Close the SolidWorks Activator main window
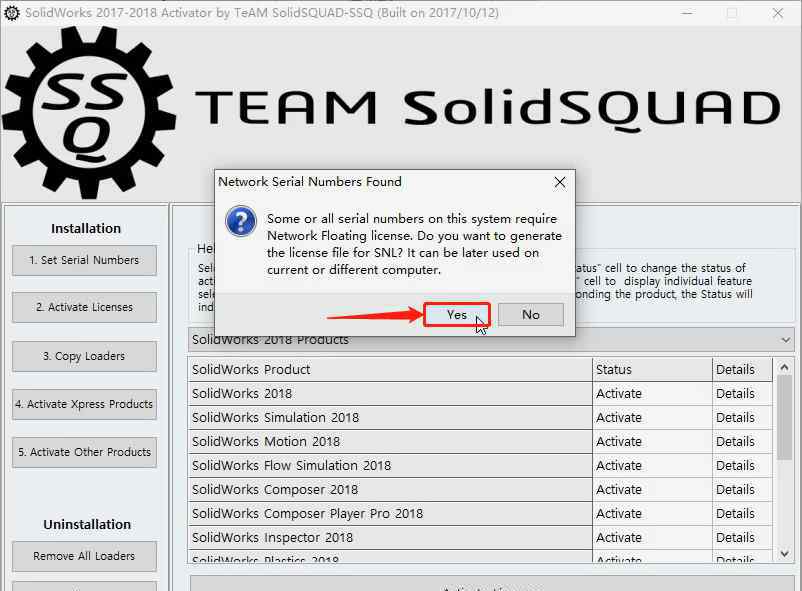The height and width of the screenshot is (591, 802). (778, 13)
